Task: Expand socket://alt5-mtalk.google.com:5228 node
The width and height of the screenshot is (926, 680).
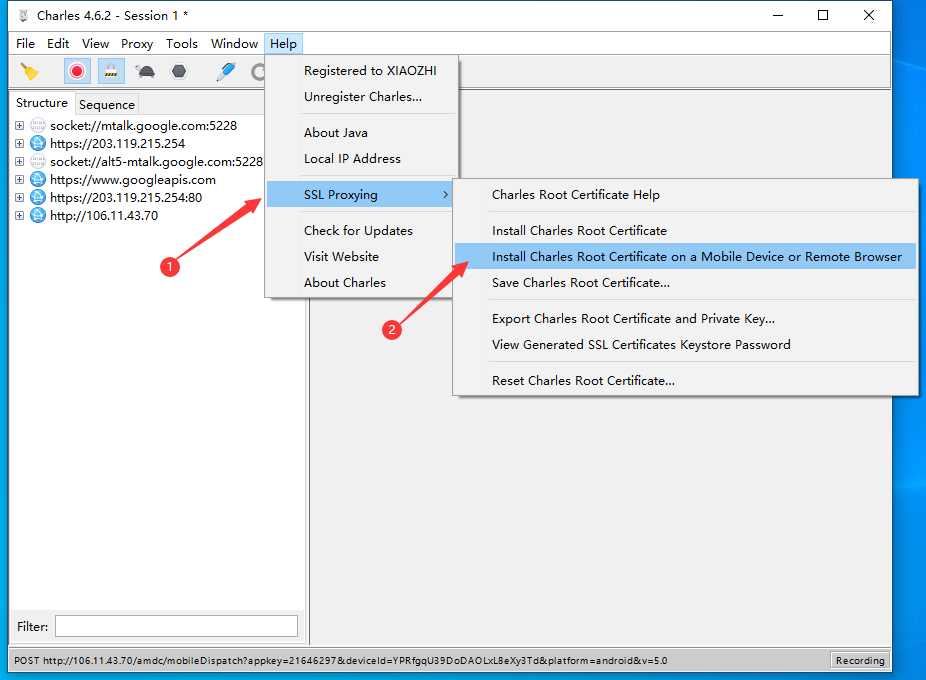Action: coord(19,161)
